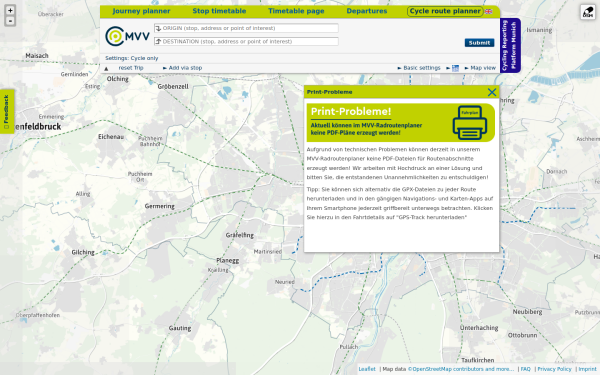Click the MVV logo
Image resolution: width=600 pixels, height=375 pixels.
point(127,36)
